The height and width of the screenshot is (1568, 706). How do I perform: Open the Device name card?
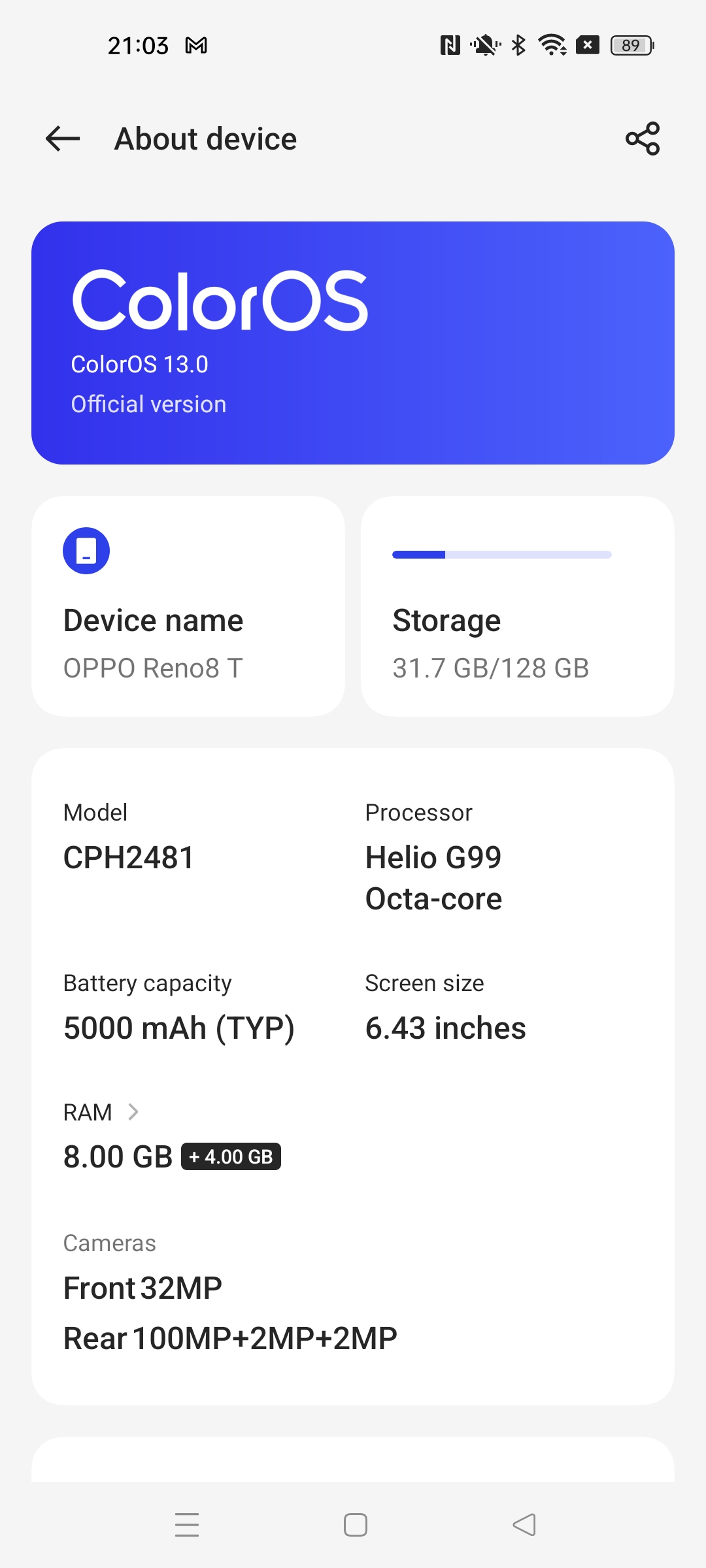click(x=188, y=606)
